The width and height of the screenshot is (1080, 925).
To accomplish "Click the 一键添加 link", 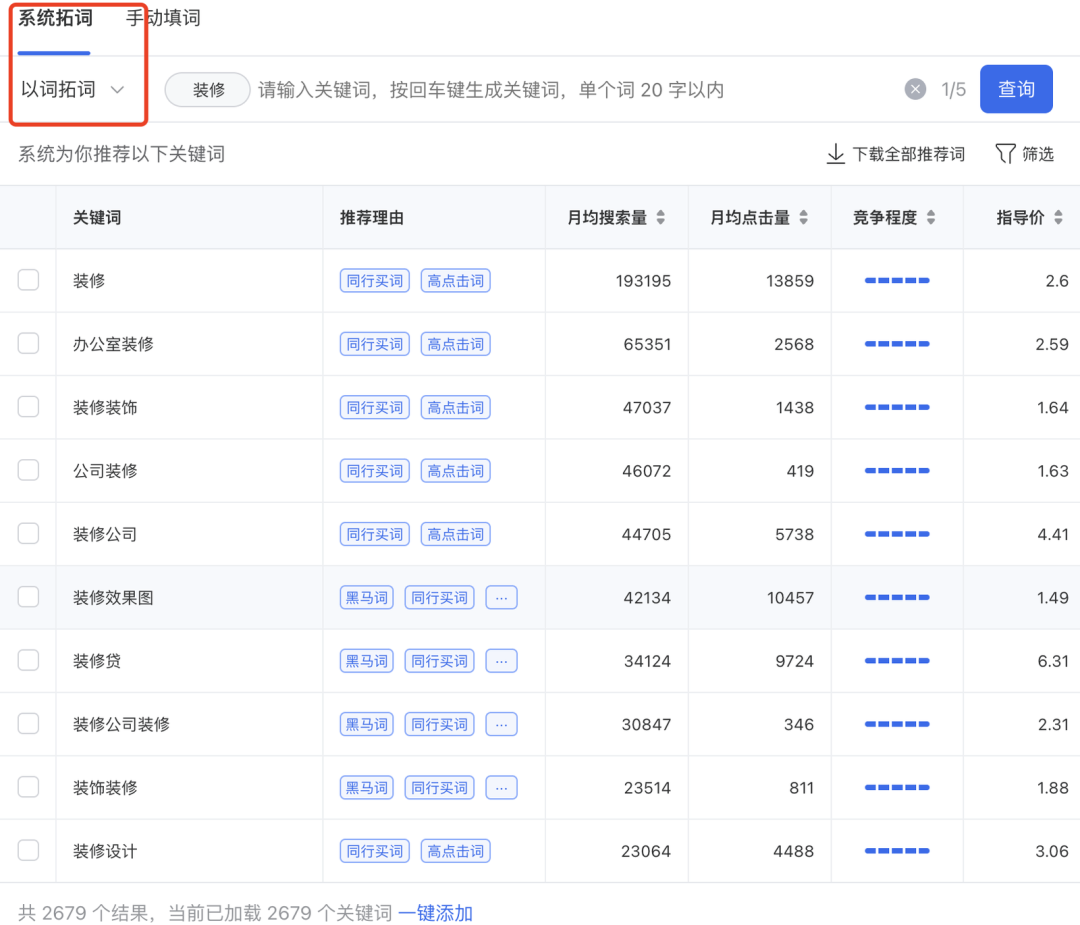I will [435, 913].
